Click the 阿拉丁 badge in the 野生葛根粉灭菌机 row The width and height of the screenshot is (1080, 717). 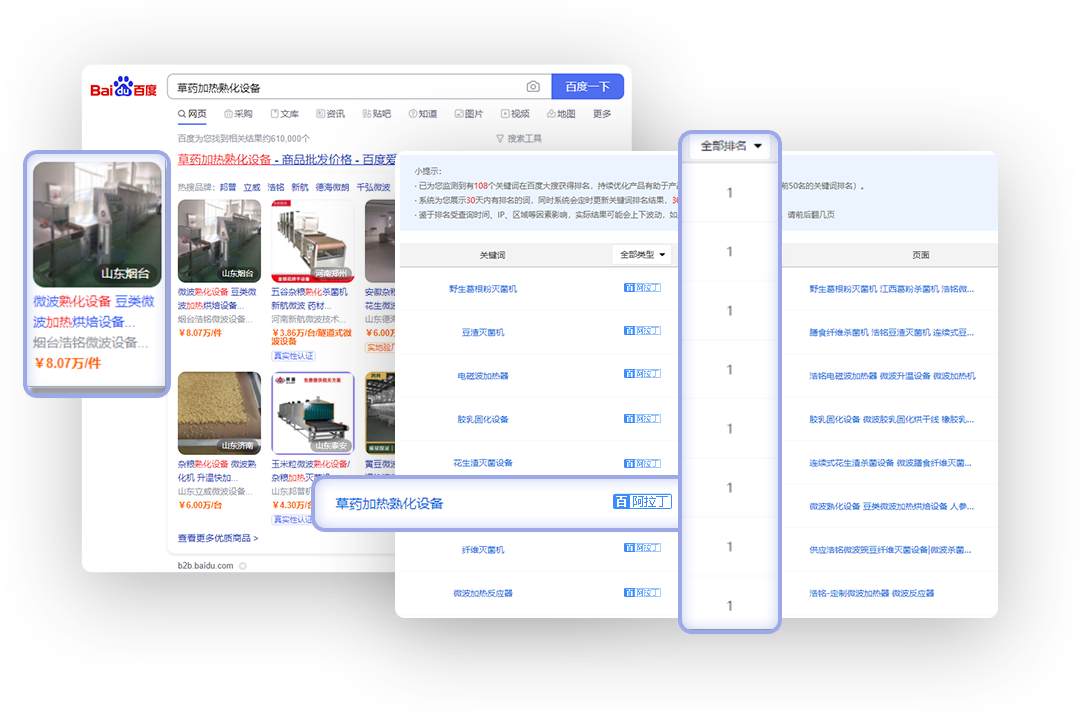pos(642,288)
